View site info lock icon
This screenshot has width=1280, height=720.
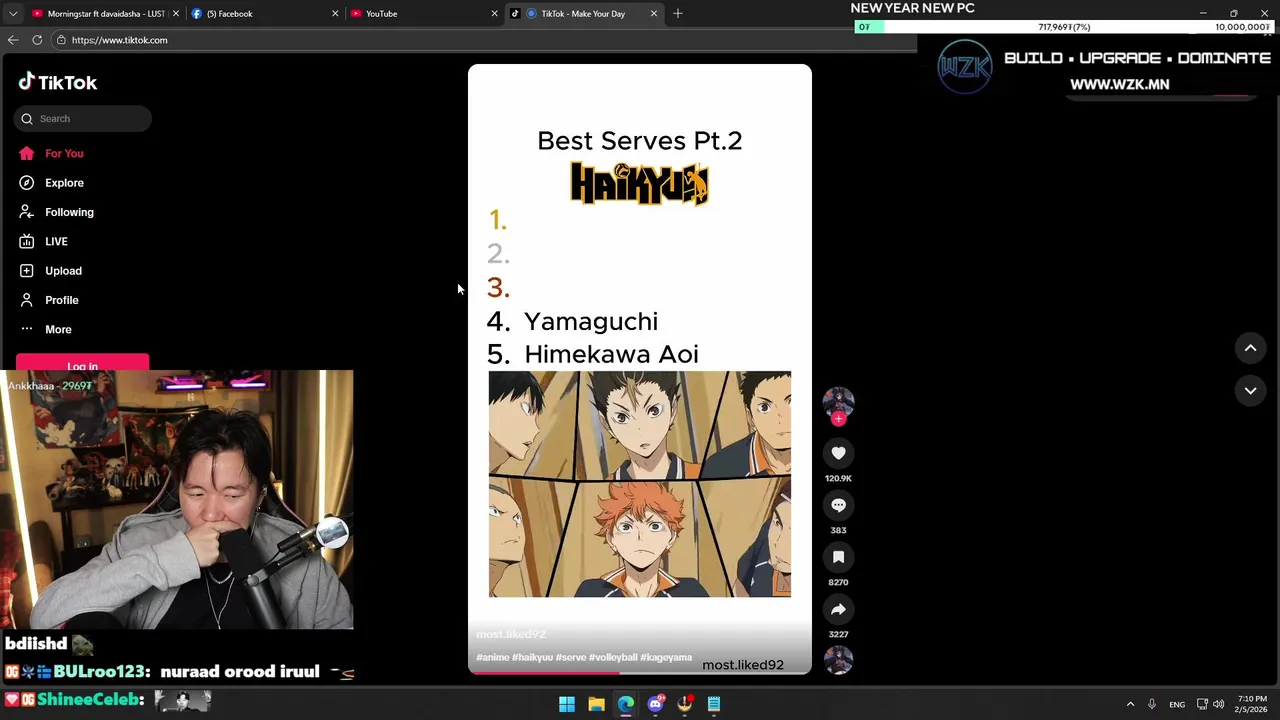click(61, 40)
